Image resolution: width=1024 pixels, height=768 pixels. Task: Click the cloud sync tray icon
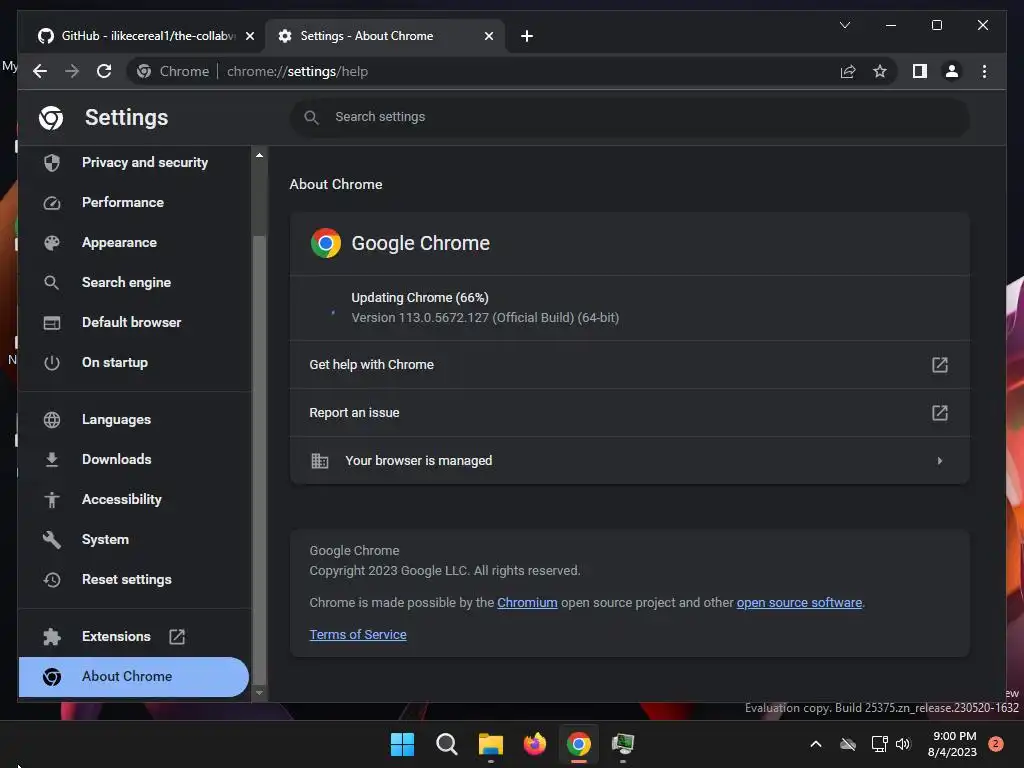848,744
